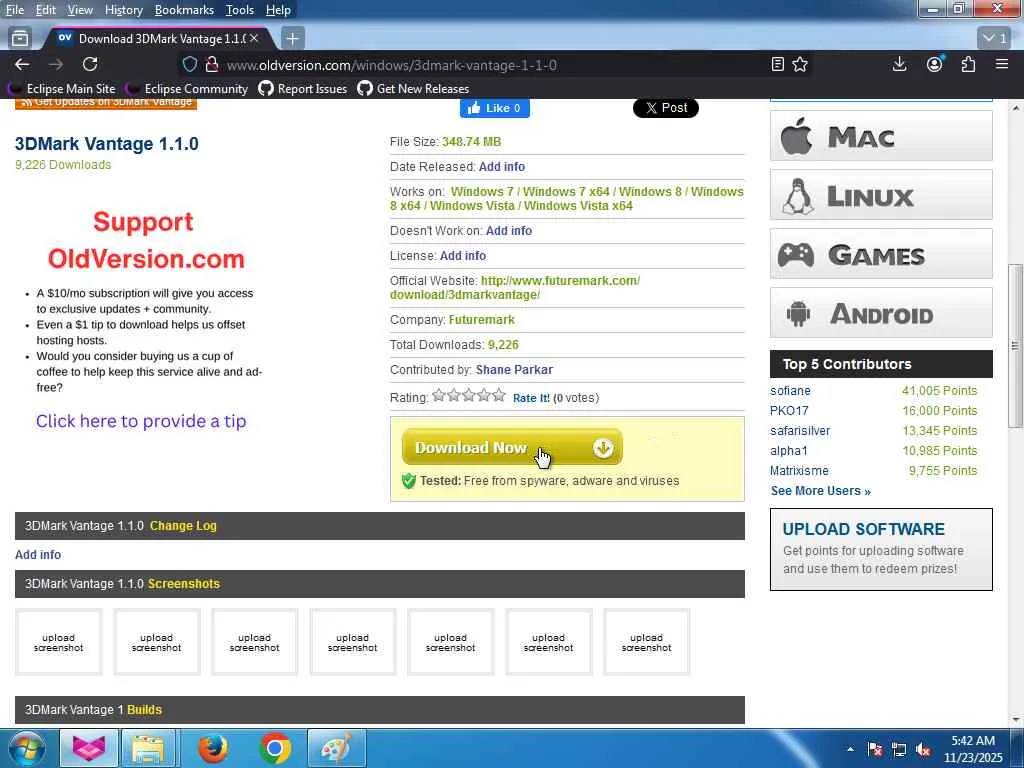The width and height of the screenshot is (1024, 768).
Task: Click the address bar URL field
Action: pyautogui.click(x=493, y=65)
